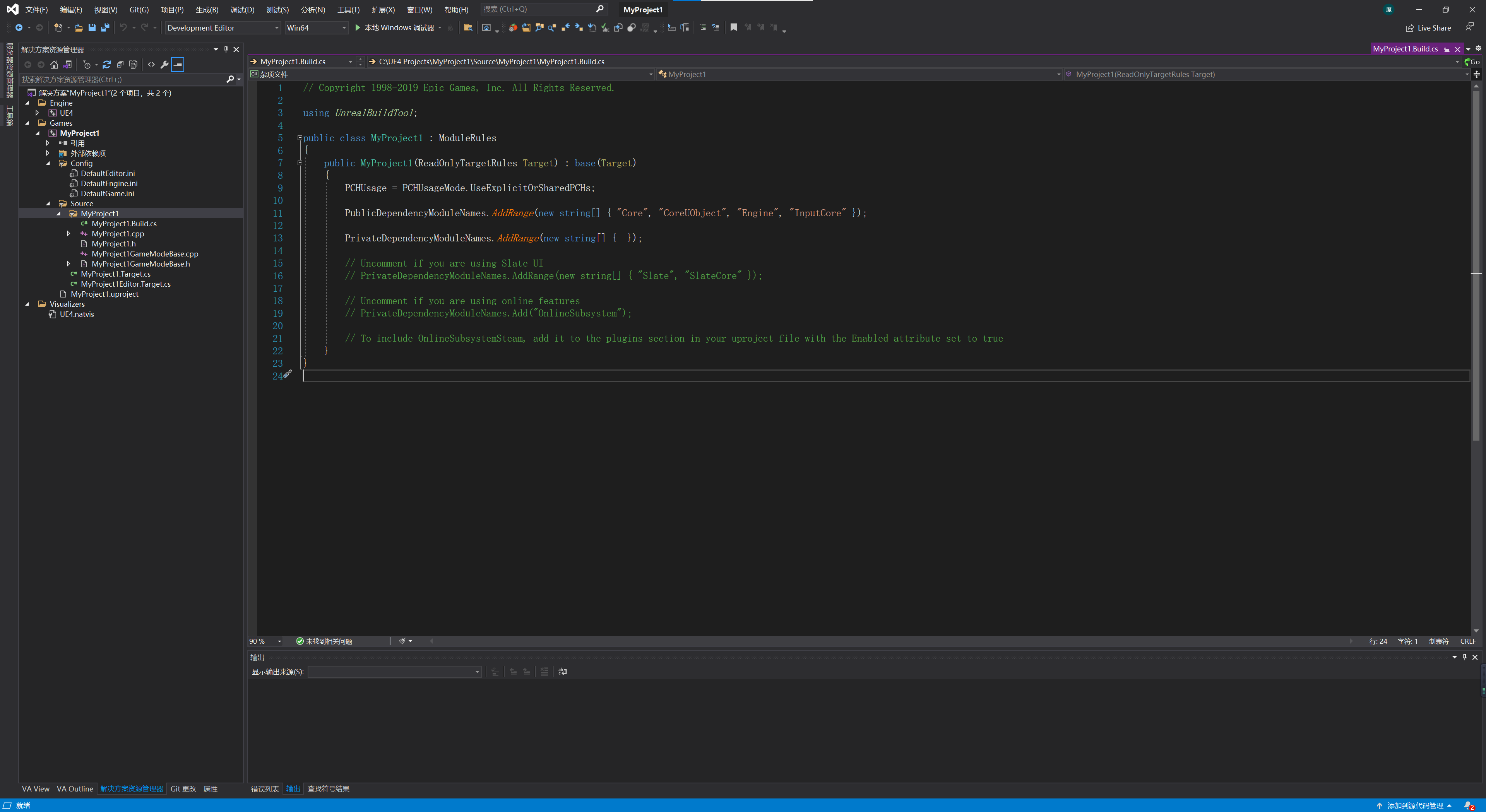This screenshot has height=812, width=1486.
Task: Click the Go button at top right of editor
Action: pyautogui.click(x=1472, y=62)
